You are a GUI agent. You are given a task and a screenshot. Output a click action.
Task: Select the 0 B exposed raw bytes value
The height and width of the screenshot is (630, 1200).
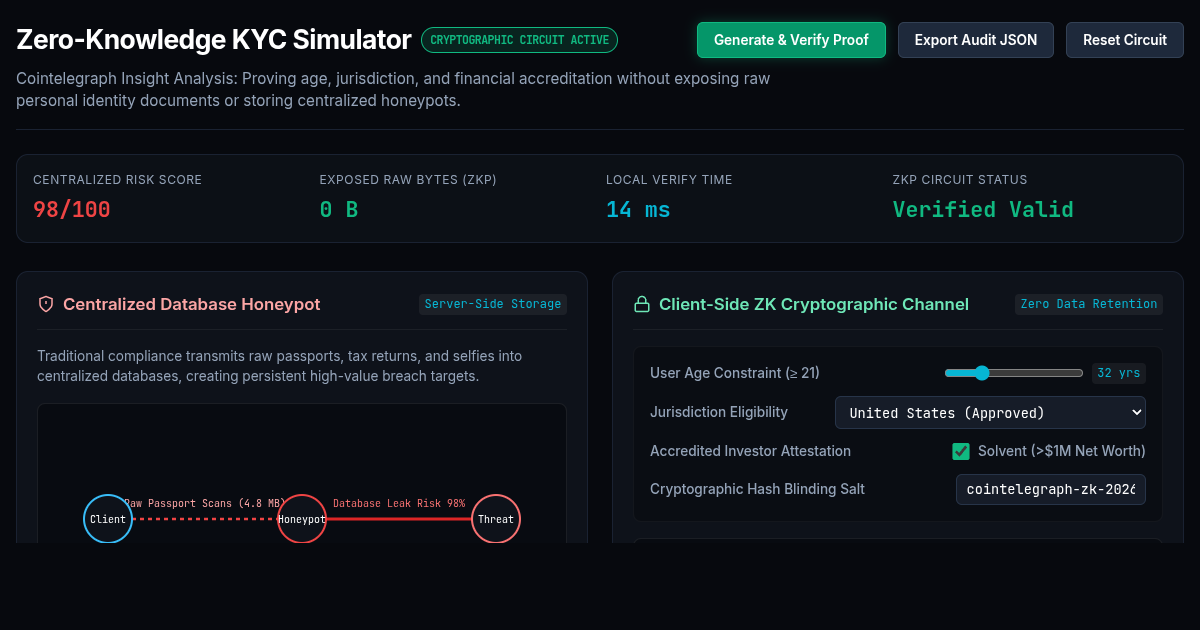point(339,210)
